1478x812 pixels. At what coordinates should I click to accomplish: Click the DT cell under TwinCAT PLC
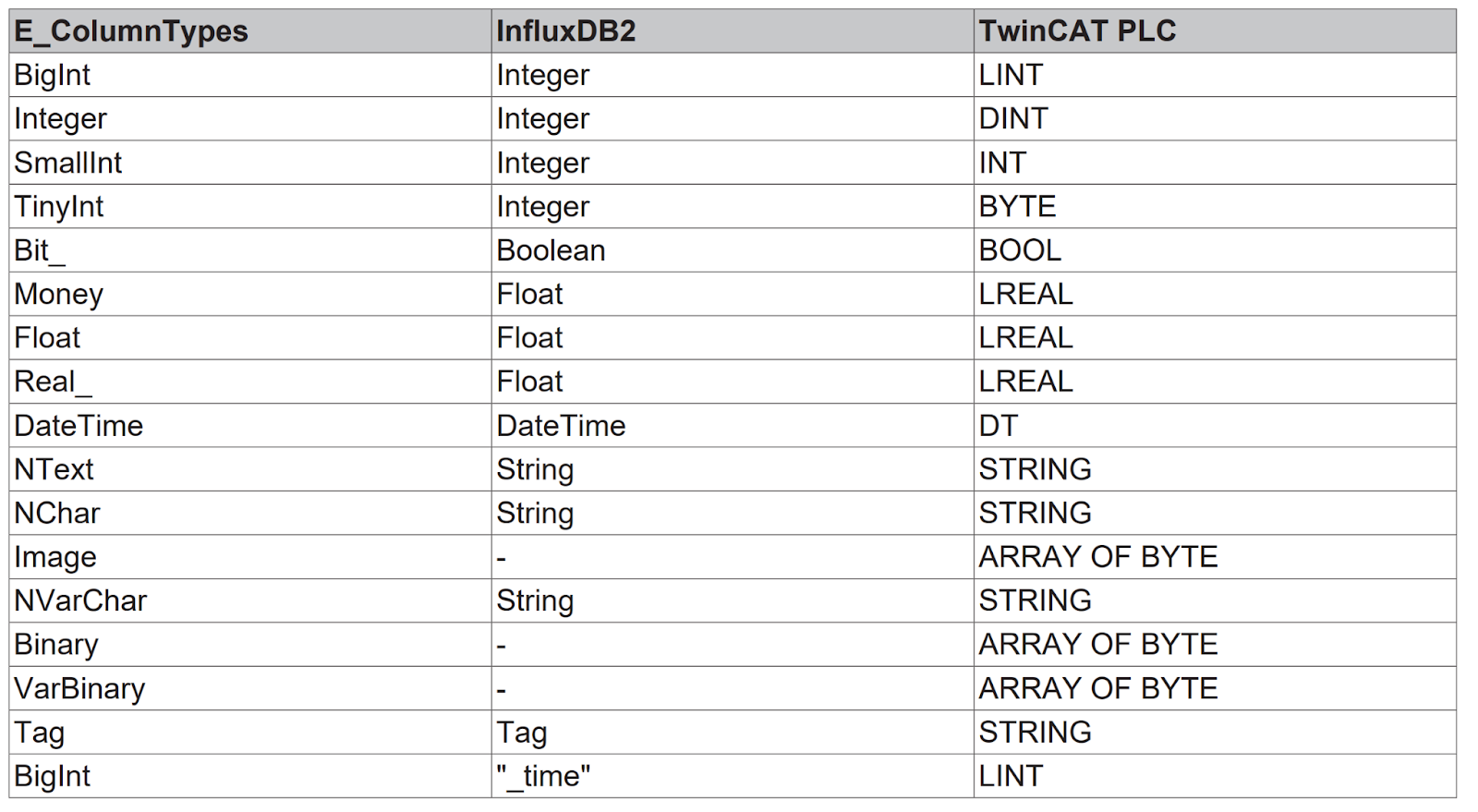click(1215, 426)
